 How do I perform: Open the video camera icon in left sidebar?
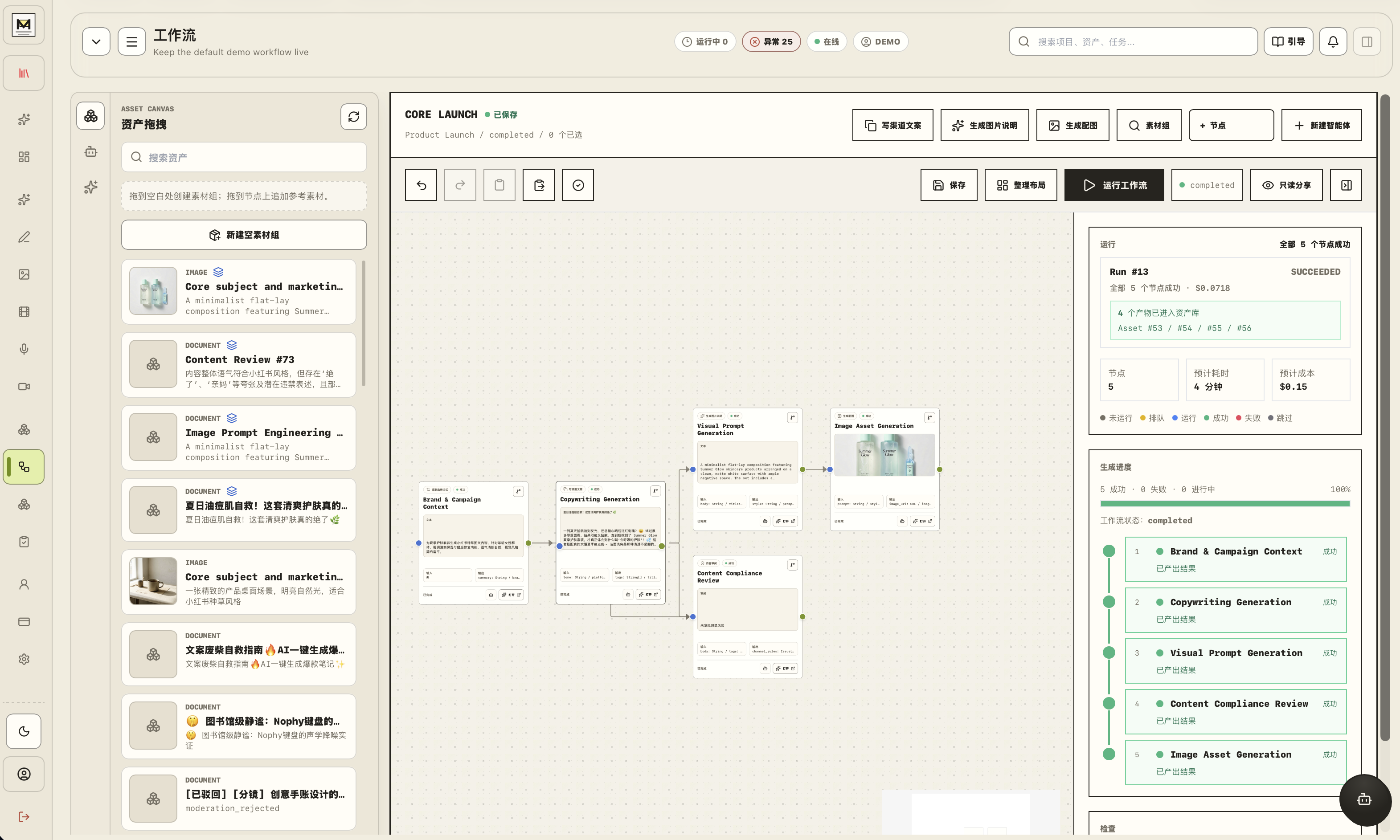point(24,387)
